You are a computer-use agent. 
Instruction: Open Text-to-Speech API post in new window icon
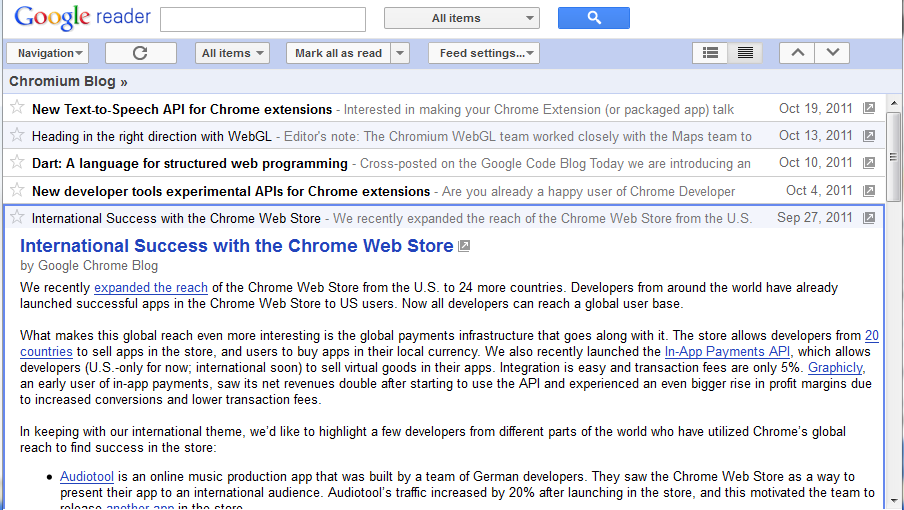[869, 108]
